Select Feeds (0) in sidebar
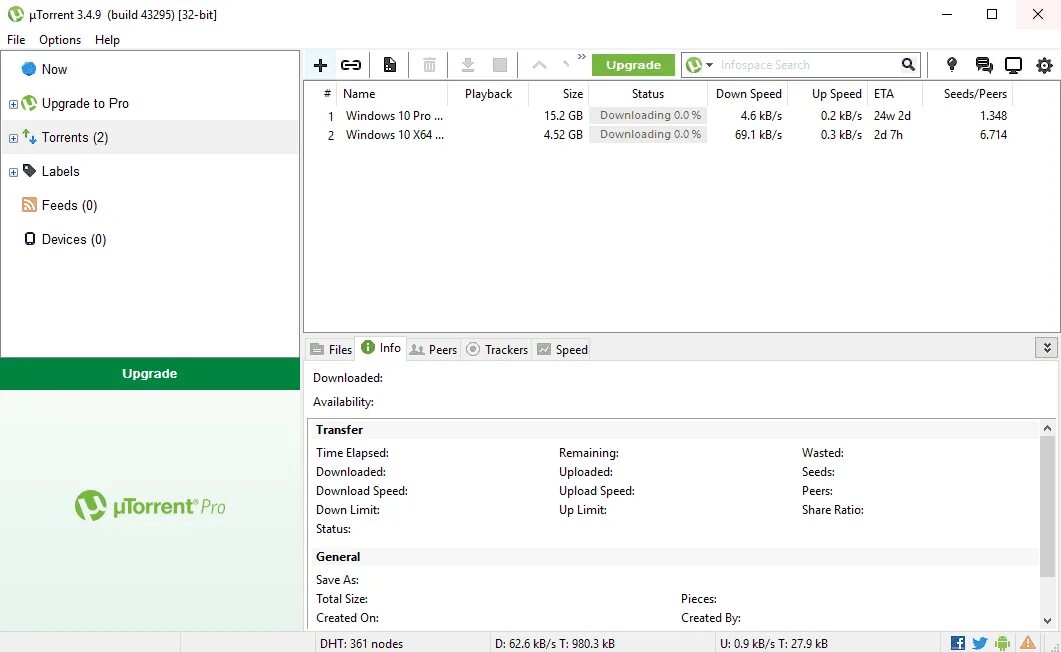The image size is (1061, 652). pos(69,205)
